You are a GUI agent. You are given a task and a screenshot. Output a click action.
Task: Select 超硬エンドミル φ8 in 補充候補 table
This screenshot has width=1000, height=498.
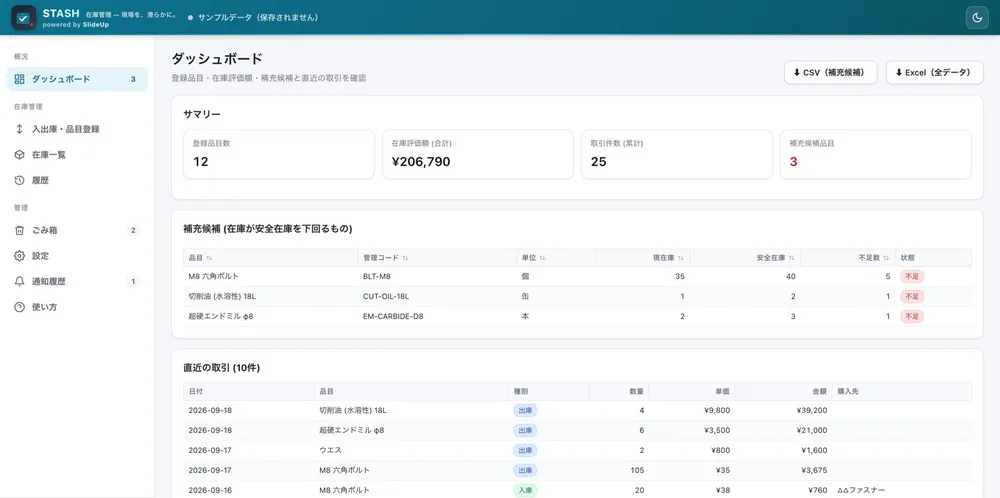(x=221, y=316)
